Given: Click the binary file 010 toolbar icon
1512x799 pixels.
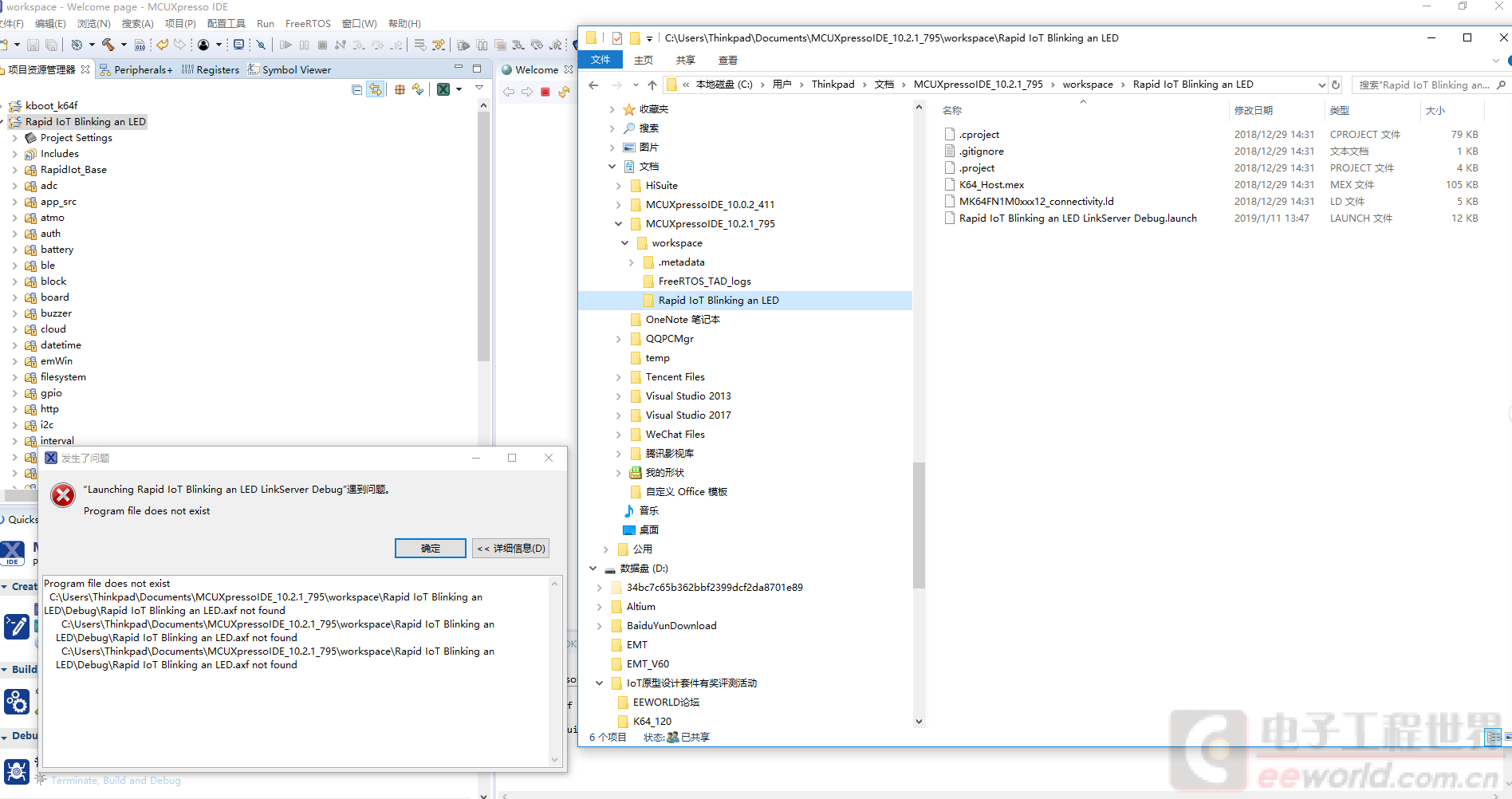Looking at the screenshot, I should (140, 45).
